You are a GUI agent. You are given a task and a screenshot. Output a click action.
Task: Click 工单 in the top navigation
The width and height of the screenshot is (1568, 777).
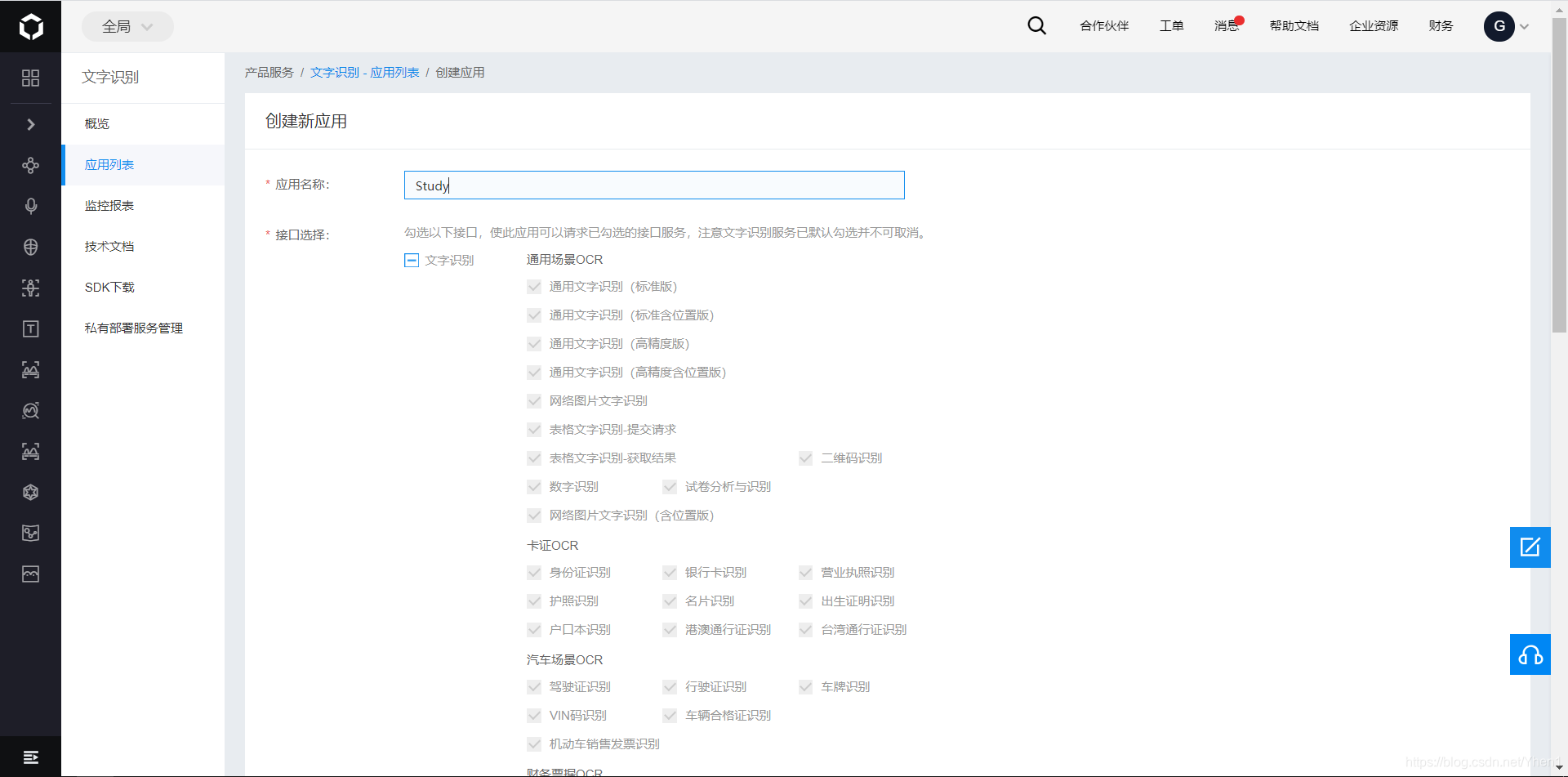[1171, 26]
